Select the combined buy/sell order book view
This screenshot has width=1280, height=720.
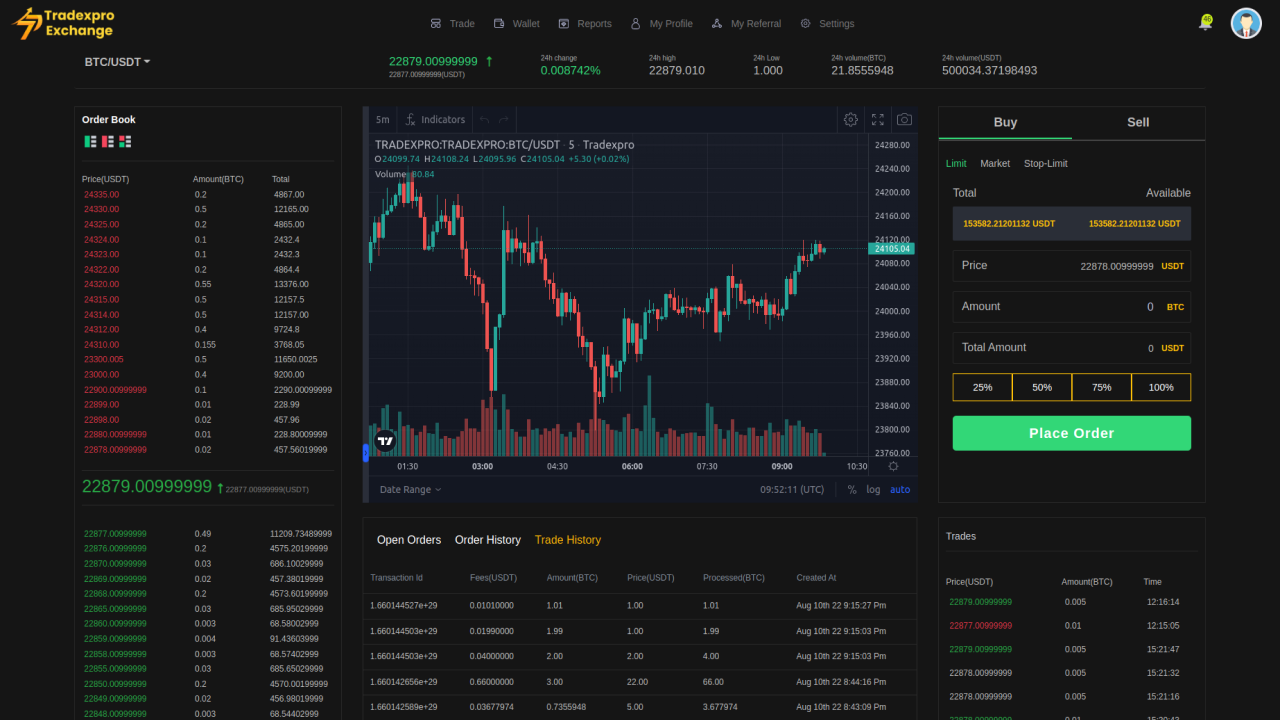[126, 141]
